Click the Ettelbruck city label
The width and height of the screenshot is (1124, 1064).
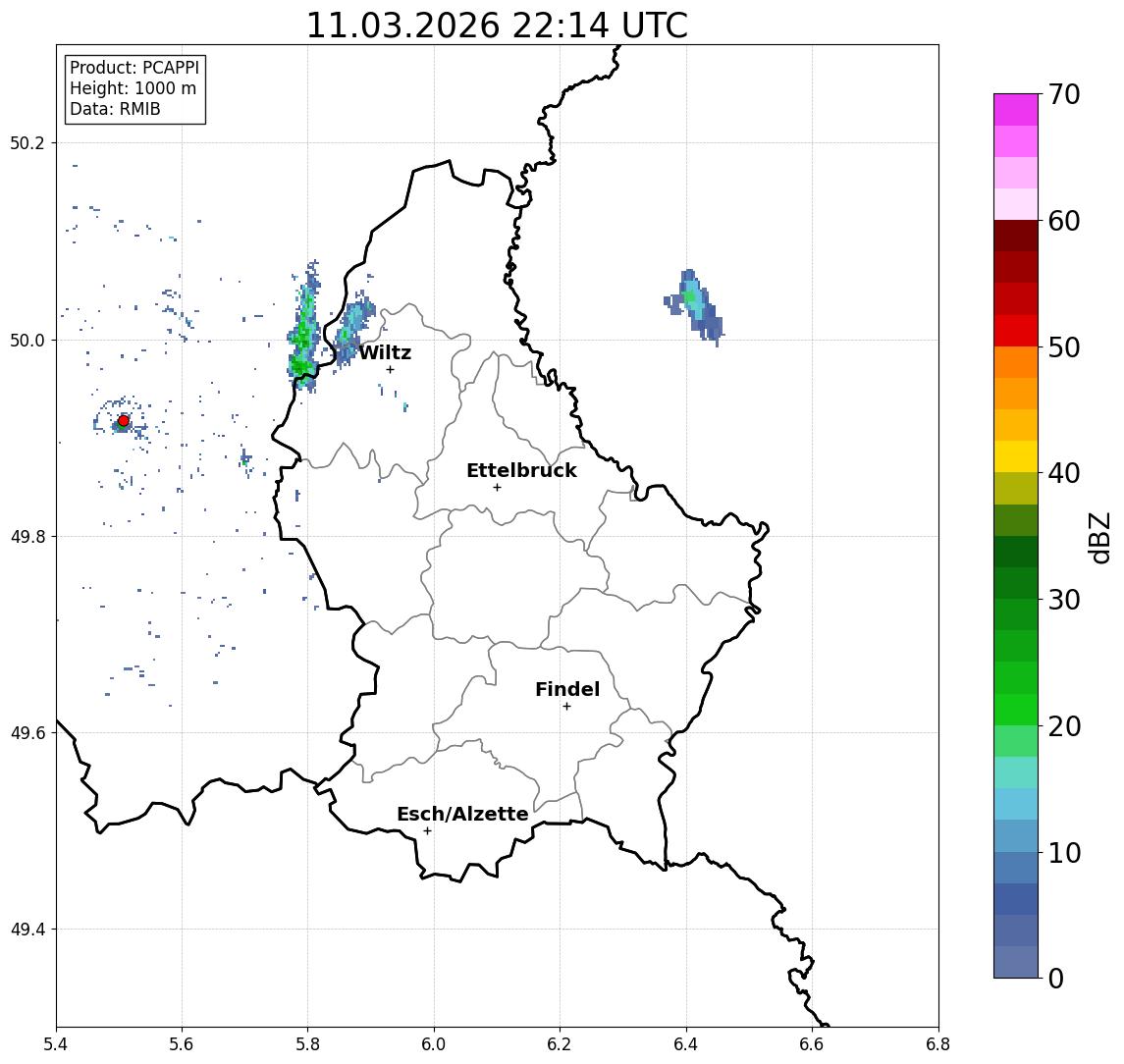(521, 470)
